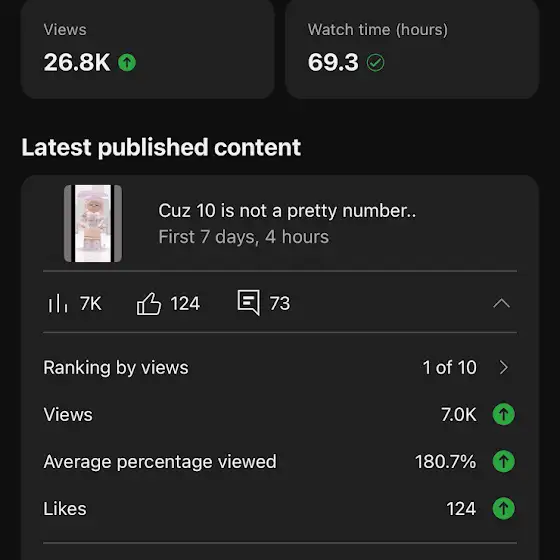The image size is (560, 560).
Task: Open the Watch time (hours) card
Action: [412, 49]
